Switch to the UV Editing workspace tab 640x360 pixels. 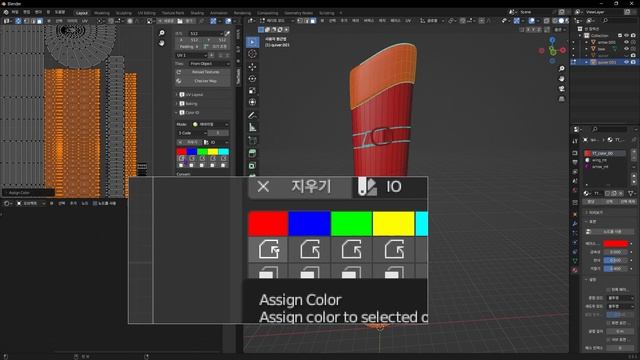click(x=147, y=13)
